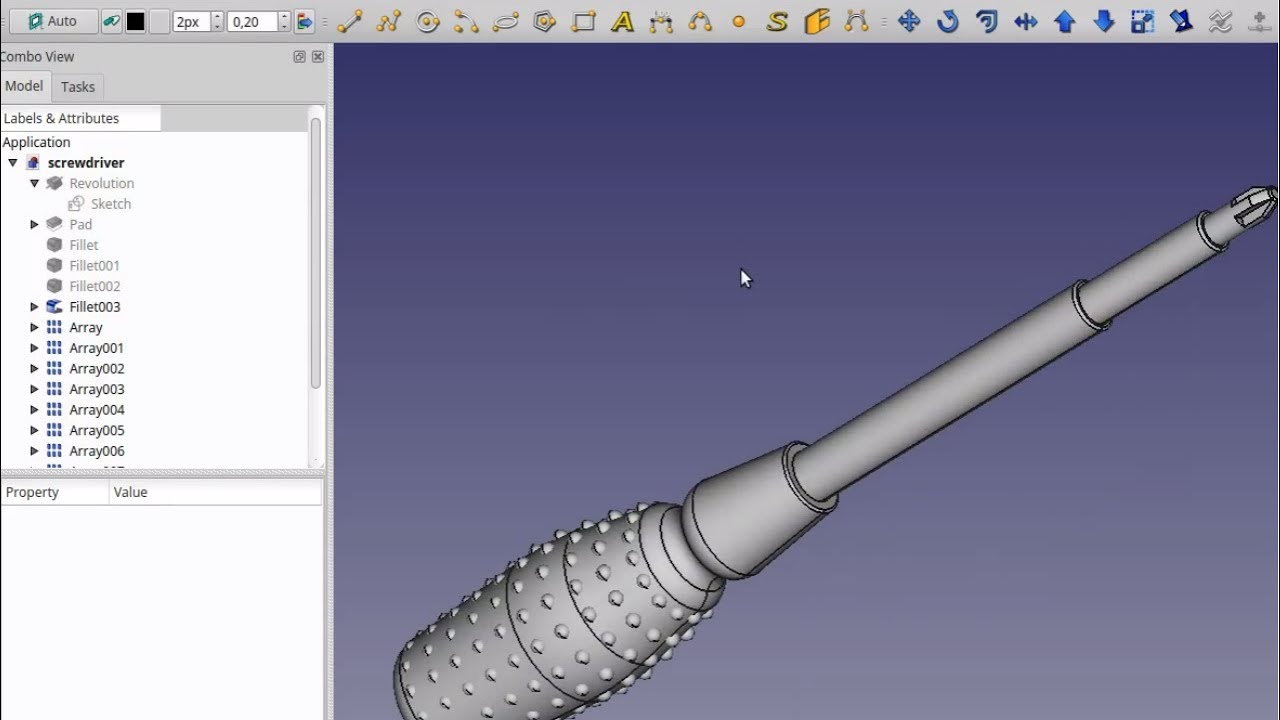Select the Sketch item under Revolution

click(111, 204)
